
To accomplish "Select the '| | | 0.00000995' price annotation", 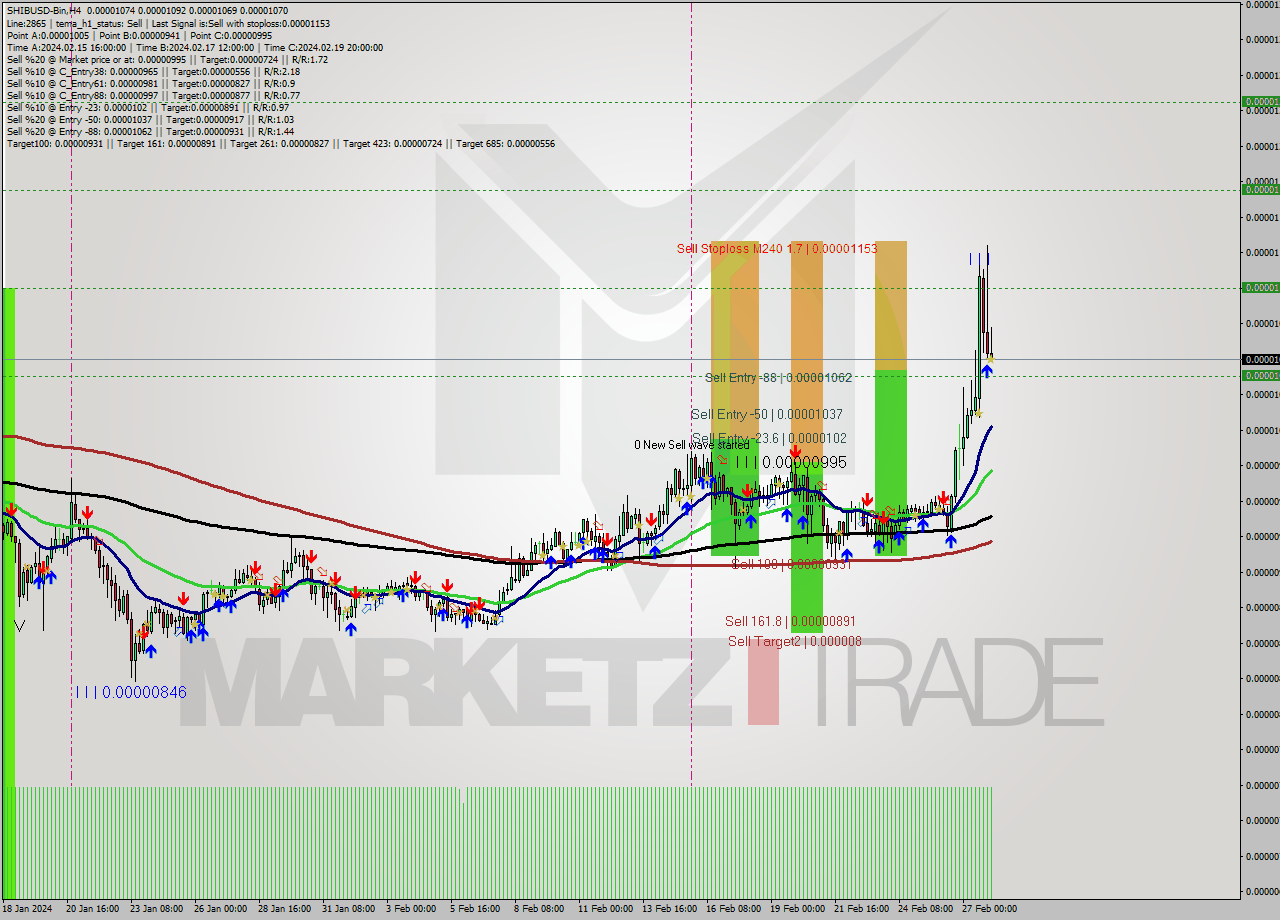I will click(x=791, y=462).
